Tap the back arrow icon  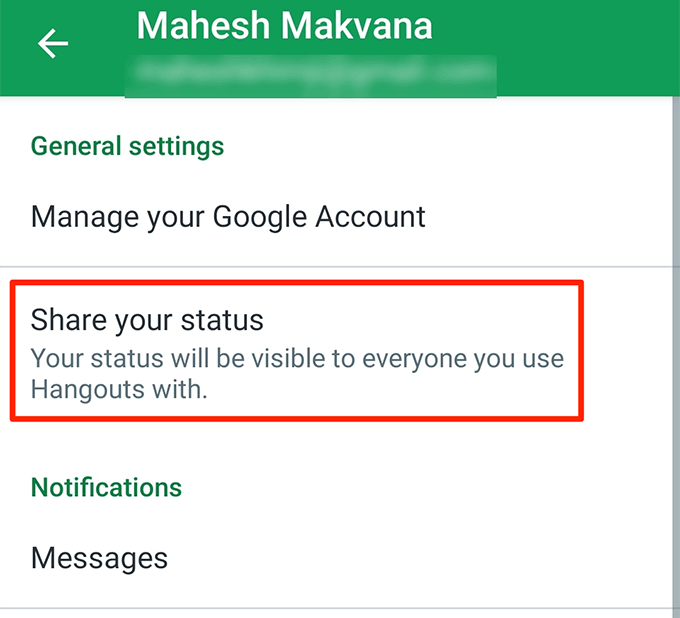pos(52,43)
